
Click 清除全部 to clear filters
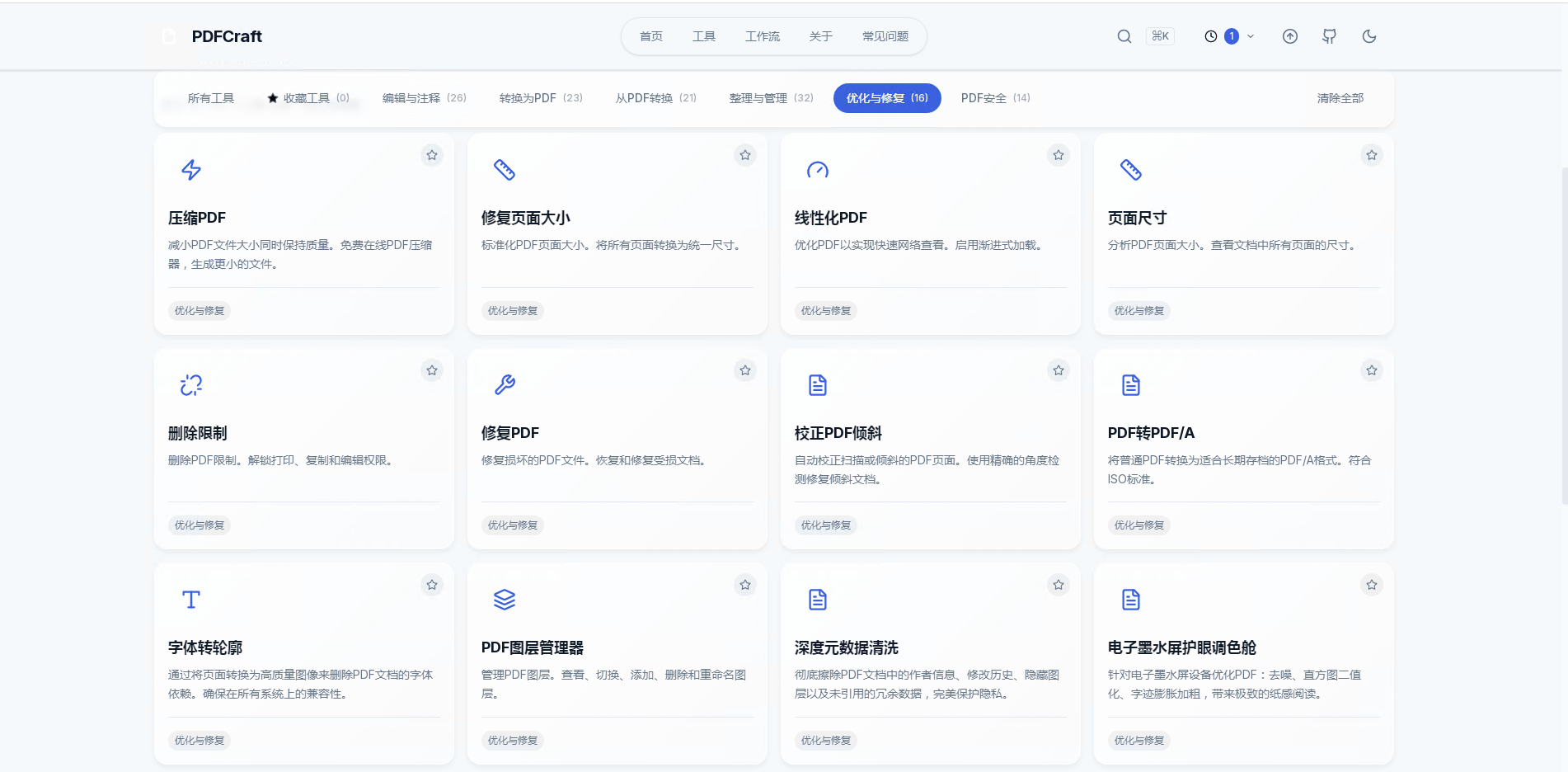(x=1340, y=98)
